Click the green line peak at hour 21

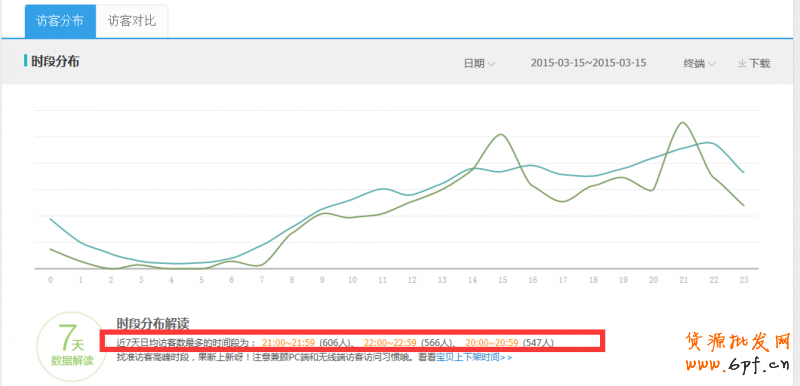click(x=682, y=122)
